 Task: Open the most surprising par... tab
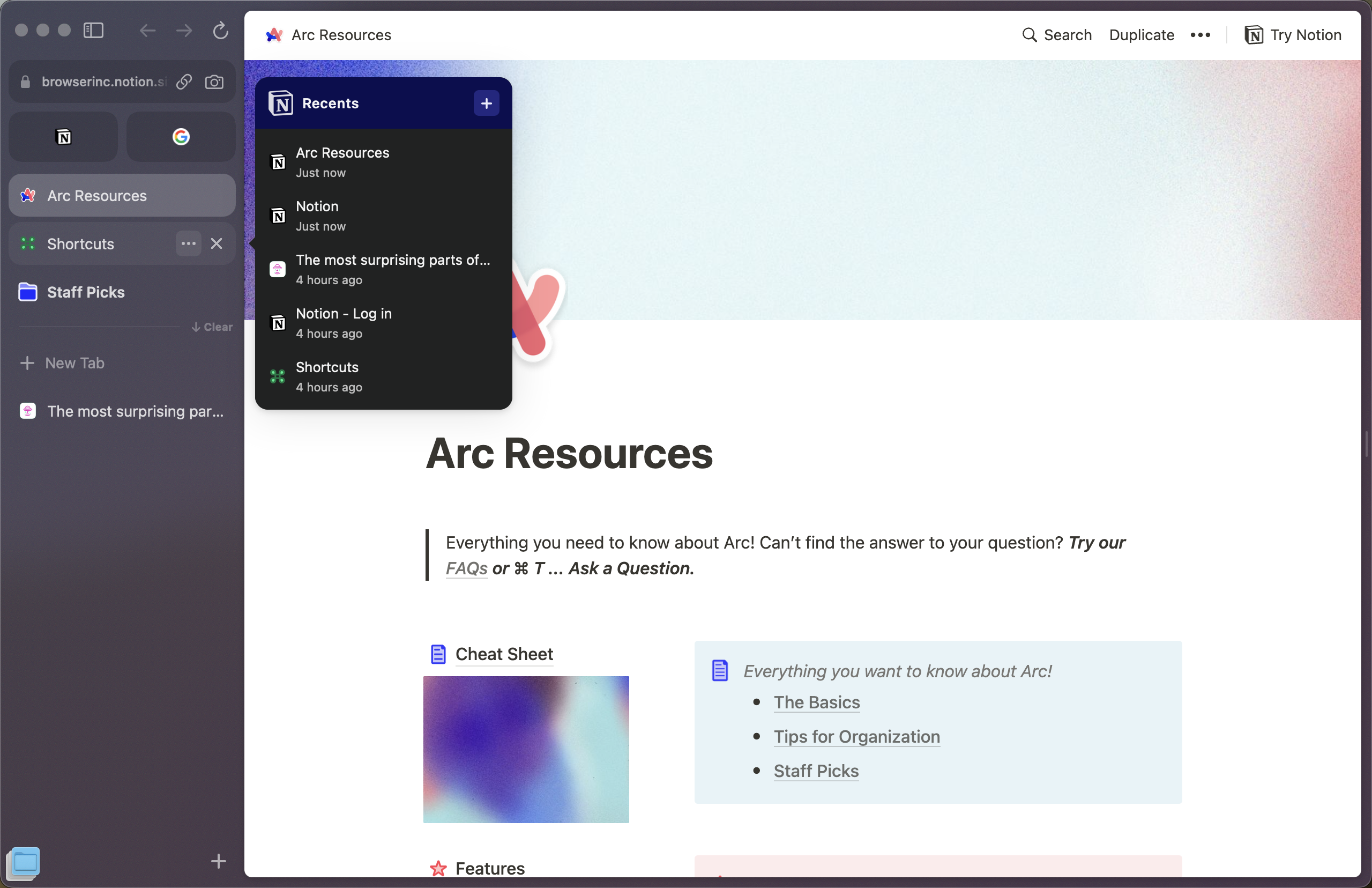point(122,411)
